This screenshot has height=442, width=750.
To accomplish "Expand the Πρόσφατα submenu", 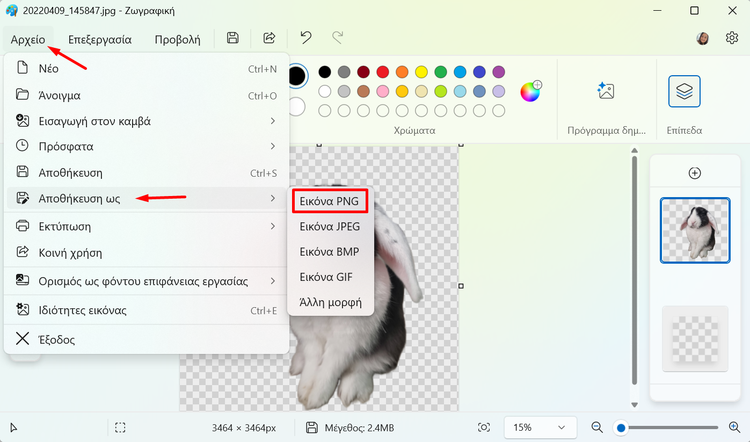I will click(146, 146).
